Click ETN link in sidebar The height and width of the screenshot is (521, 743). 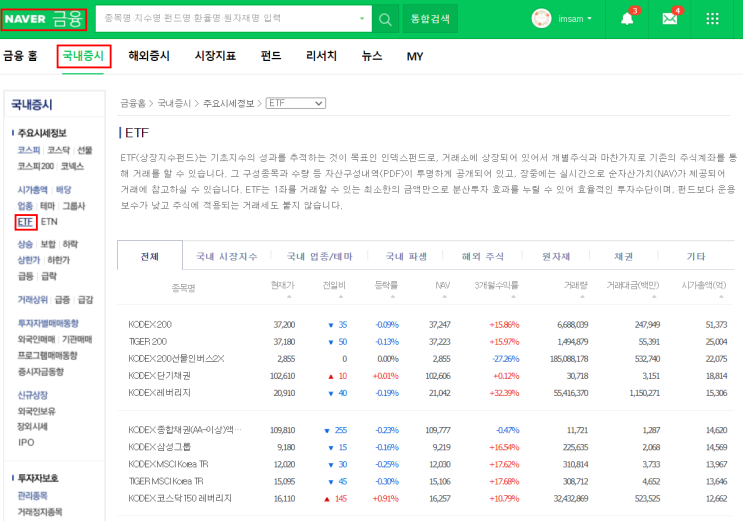click(49, 221)
